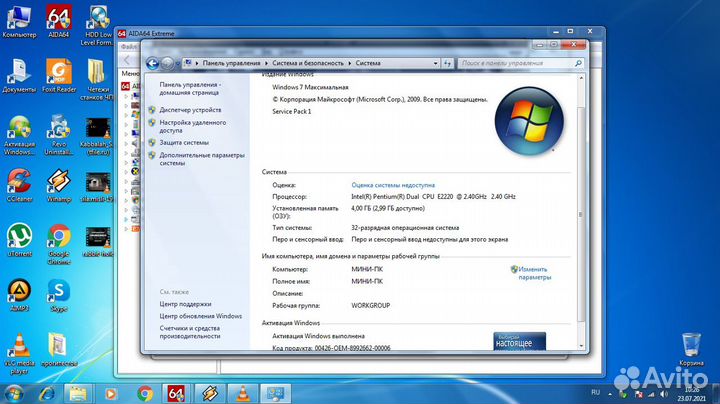720x404 pixels.
Task: Open the network signal tray icon
Action: coord(651,394)
